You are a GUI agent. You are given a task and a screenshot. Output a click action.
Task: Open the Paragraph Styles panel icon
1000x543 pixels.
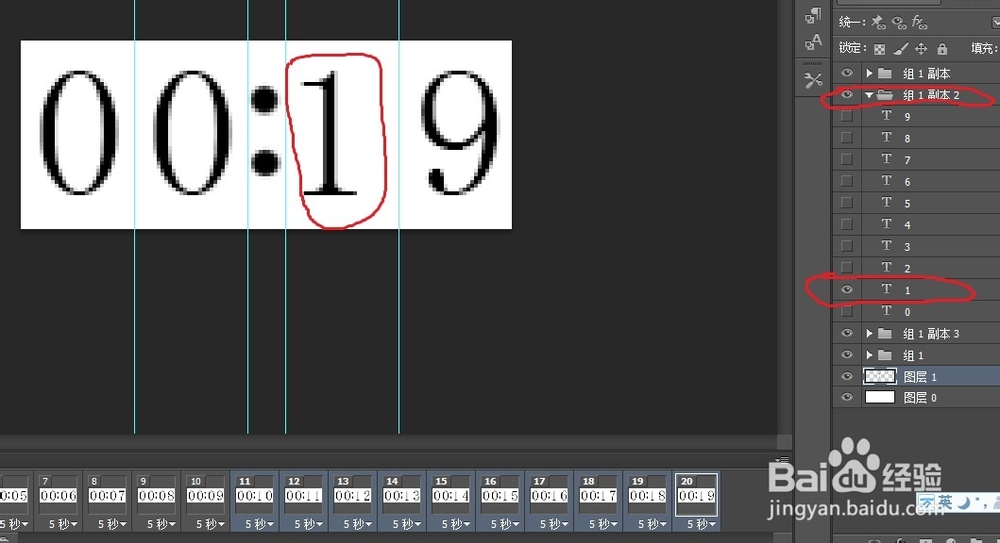[813, 16]
